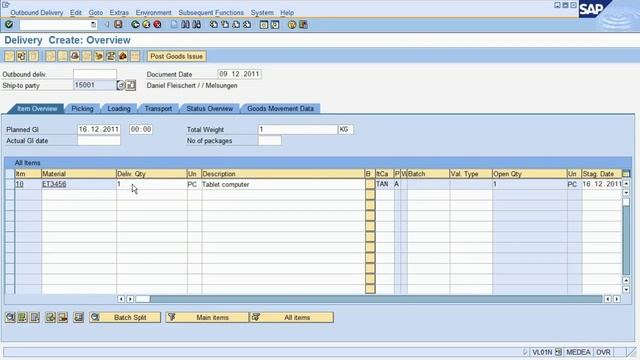
Task: Expand the status bar system info arrow
Action: [x=525, y=352]
